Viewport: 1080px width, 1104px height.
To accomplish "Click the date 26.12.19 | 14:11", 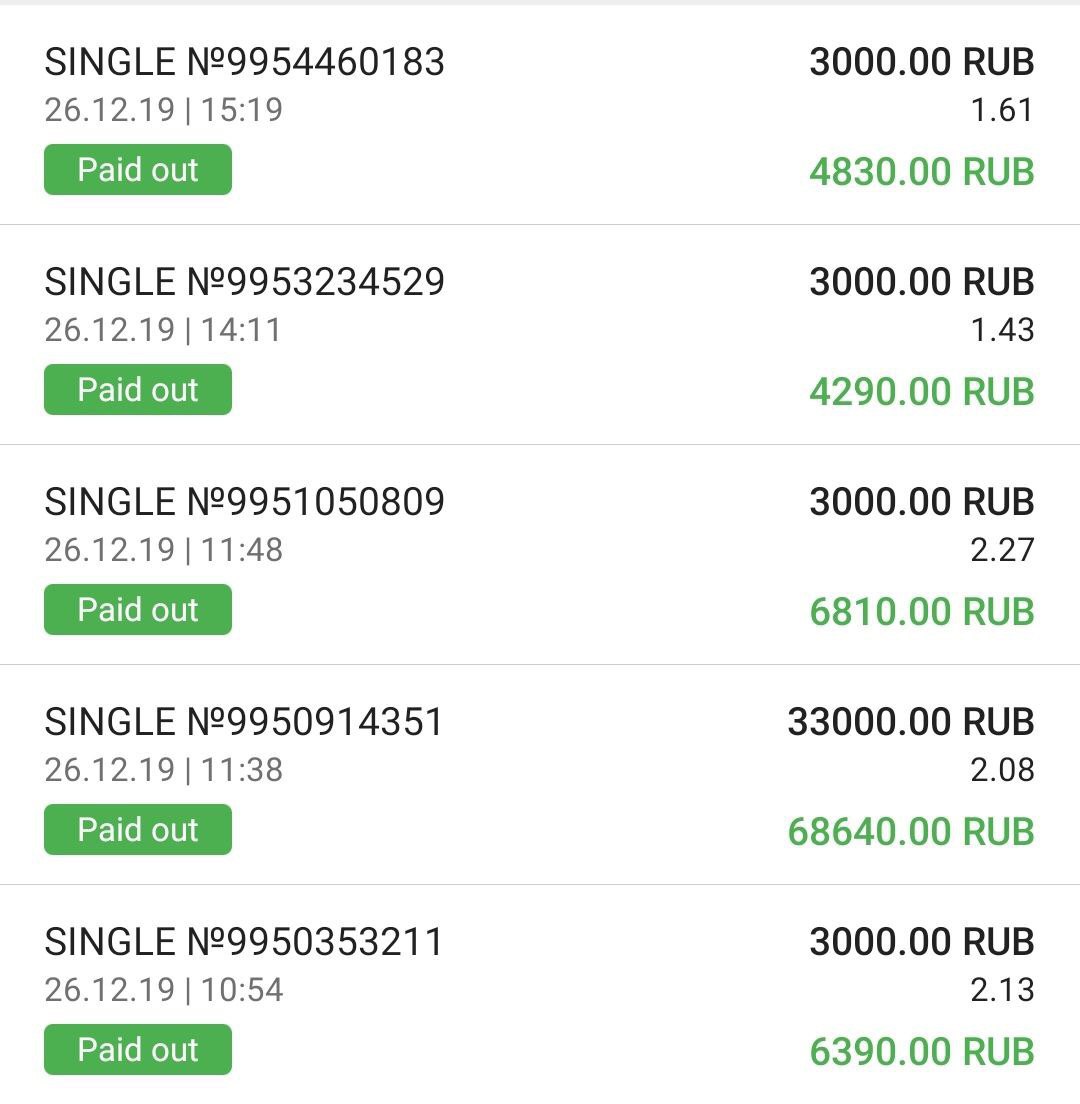I will click(x=163, y=330).
